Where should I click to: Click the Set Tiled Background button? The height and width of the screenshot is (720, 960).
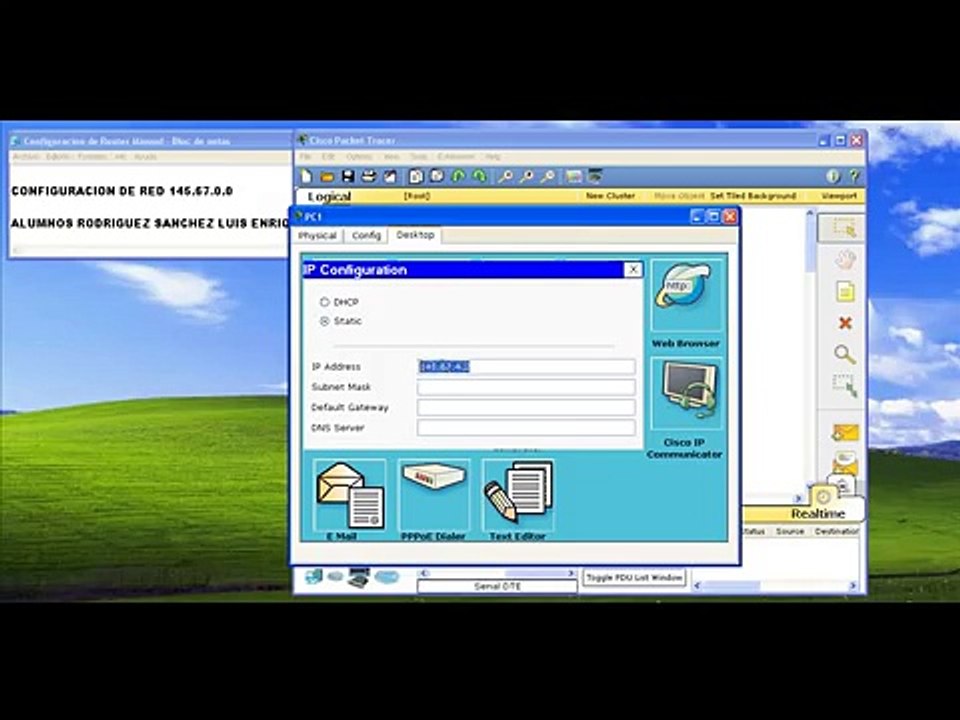(x=753, y=196)
